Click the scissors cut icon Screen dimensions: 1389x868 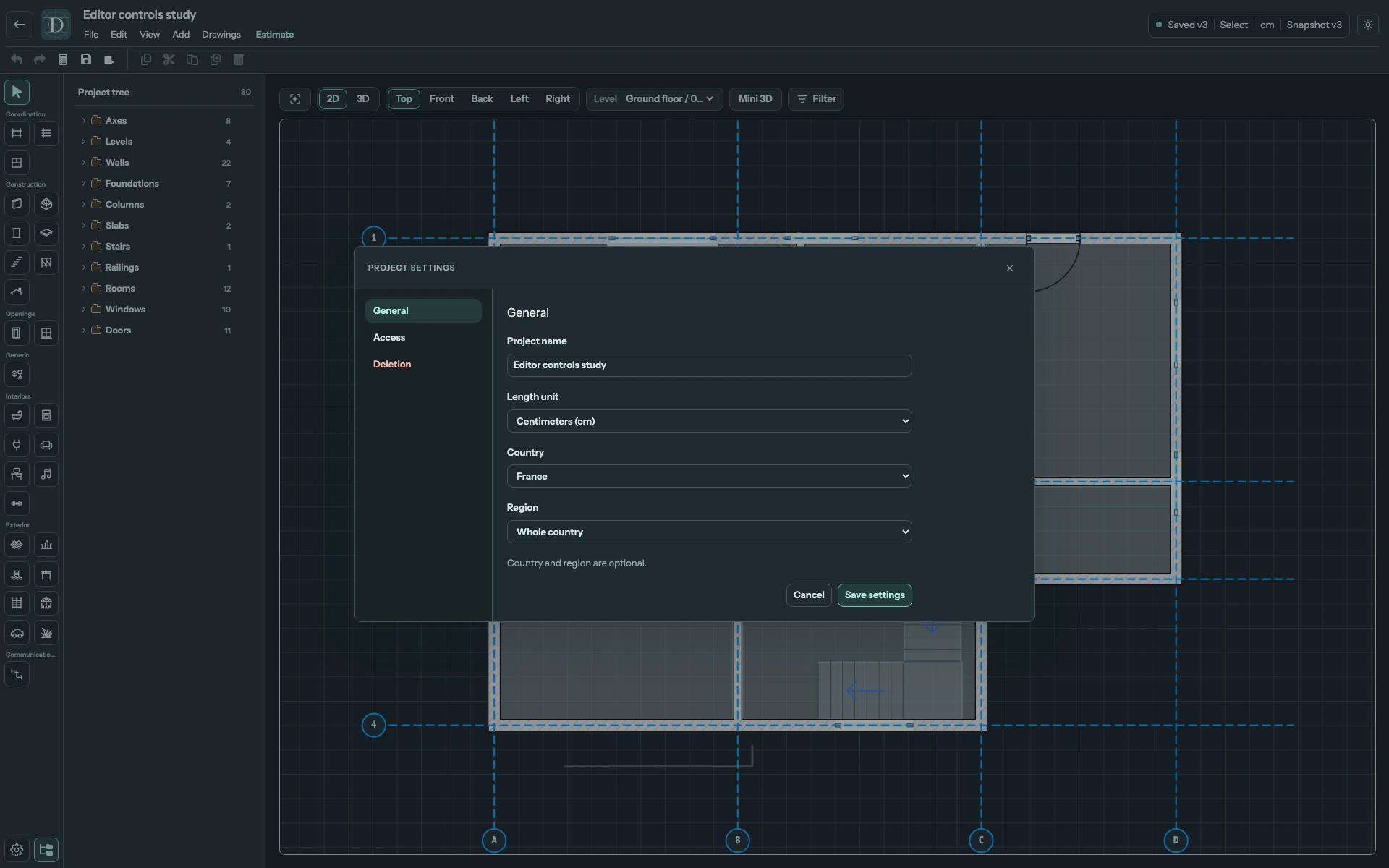tap(169, 59)
